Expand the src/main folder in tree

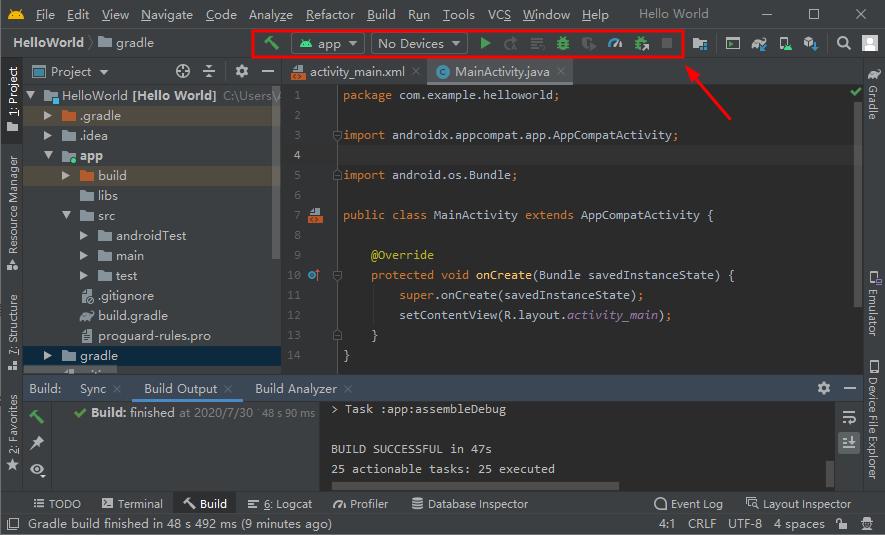point(85,256)
